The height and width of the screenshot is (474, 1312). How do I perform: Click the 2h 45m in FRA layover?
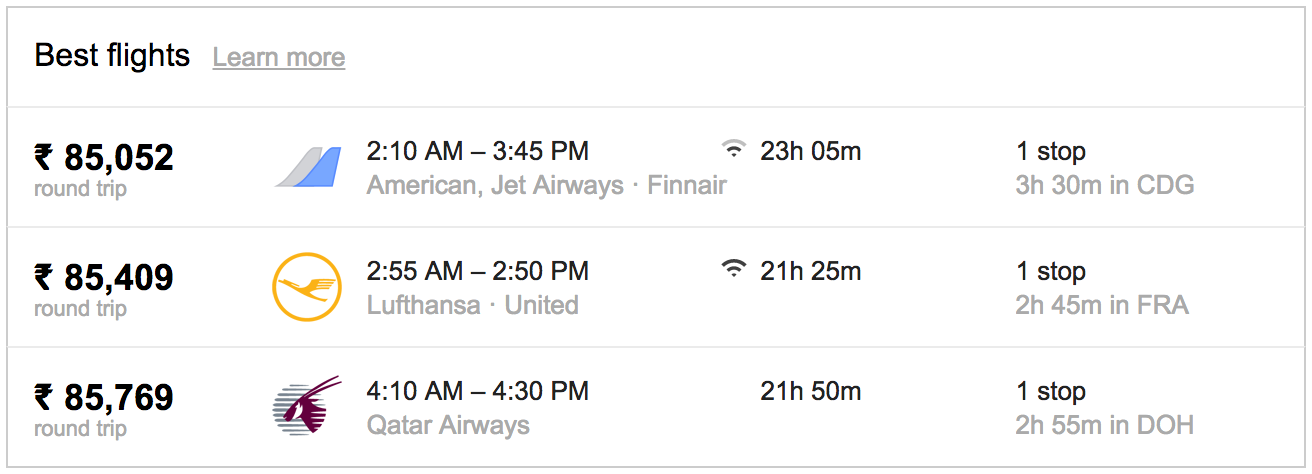(1102, 305)
